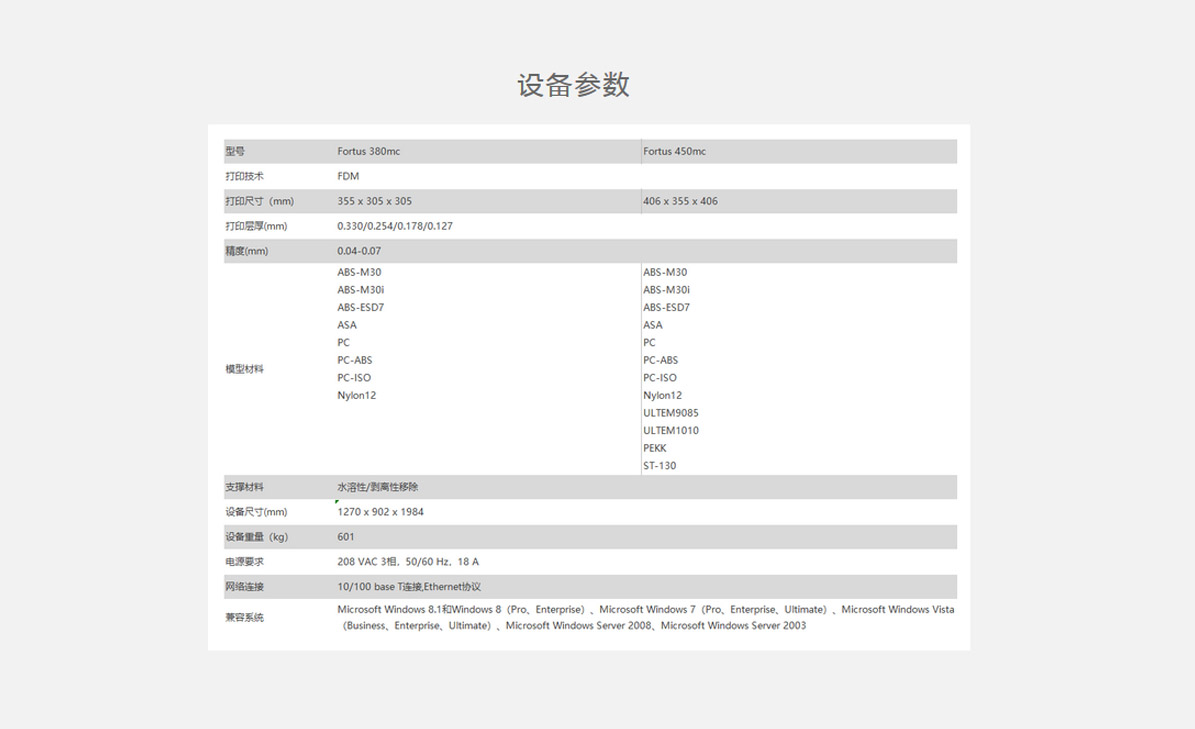Click the ULTEM1010 material entry
Viewport: 1195px width, 729px height.
[671, 430]
